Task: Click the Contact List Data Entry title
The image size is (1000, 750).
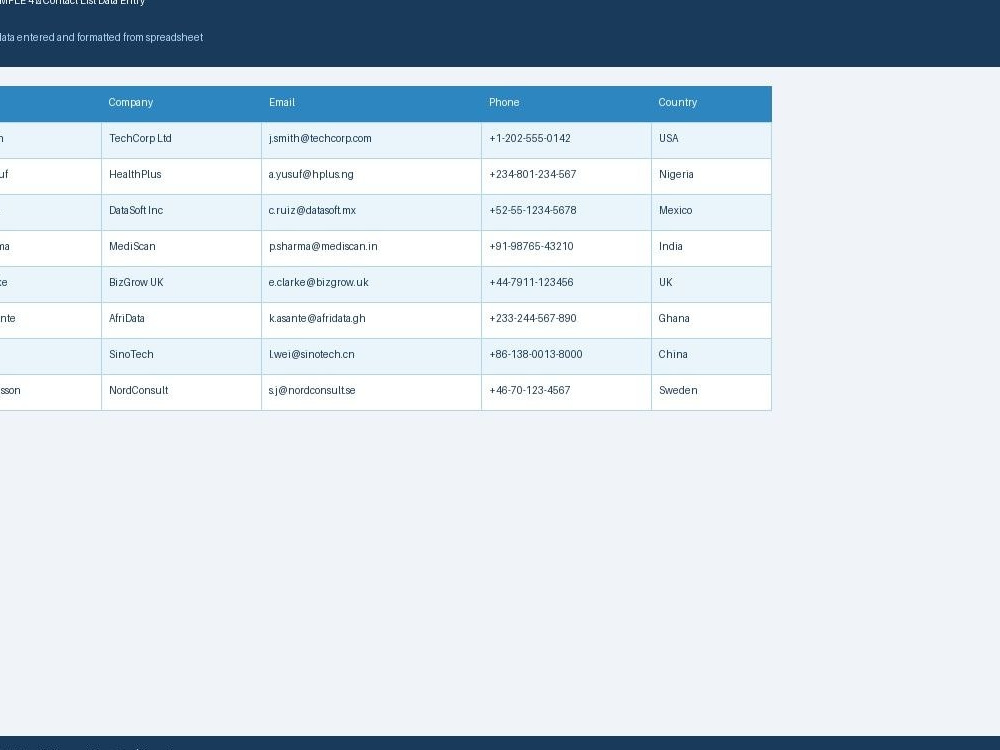Action: point(94,2)
